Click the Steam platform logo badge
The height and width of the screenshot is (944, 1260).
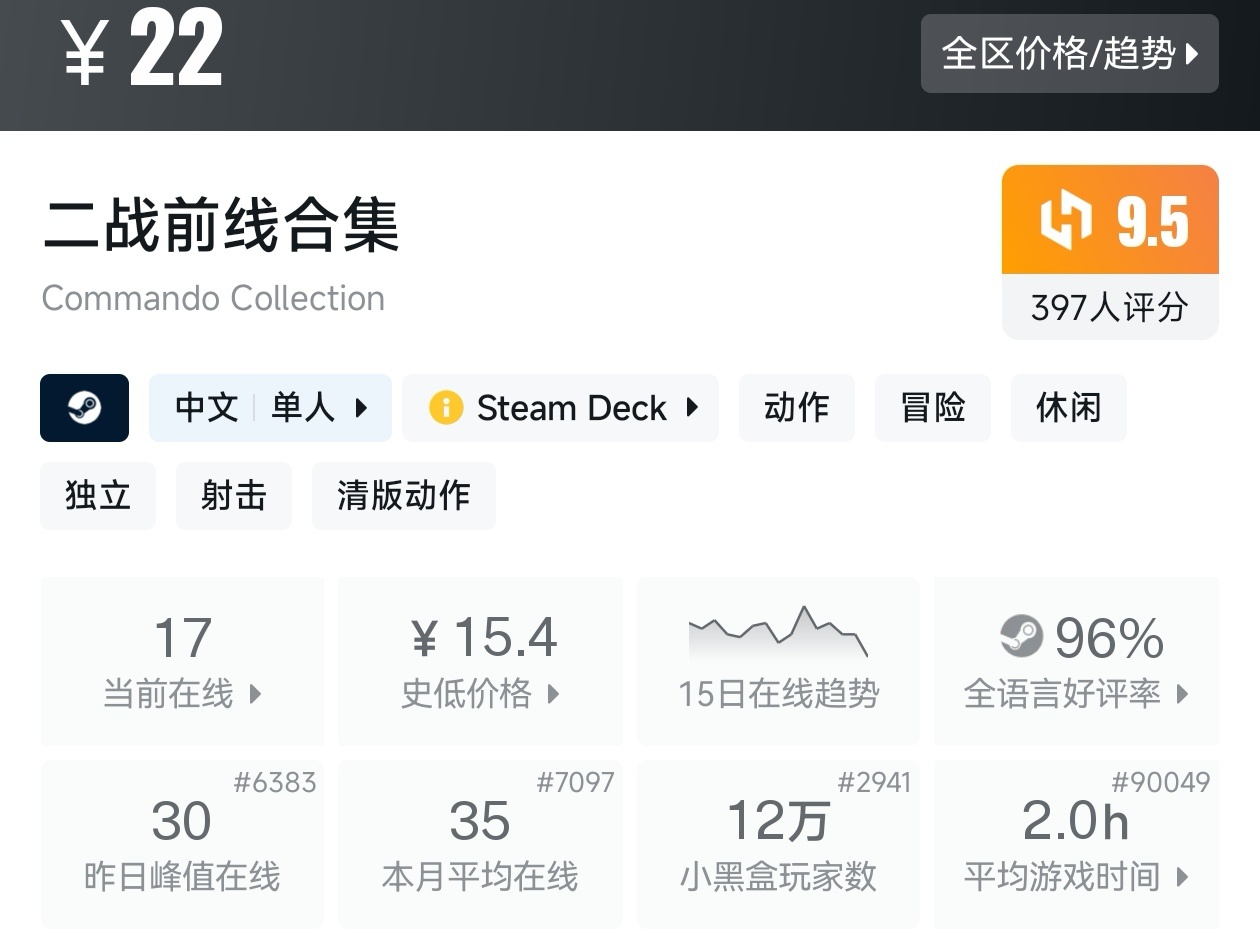[x=84, y=408]
